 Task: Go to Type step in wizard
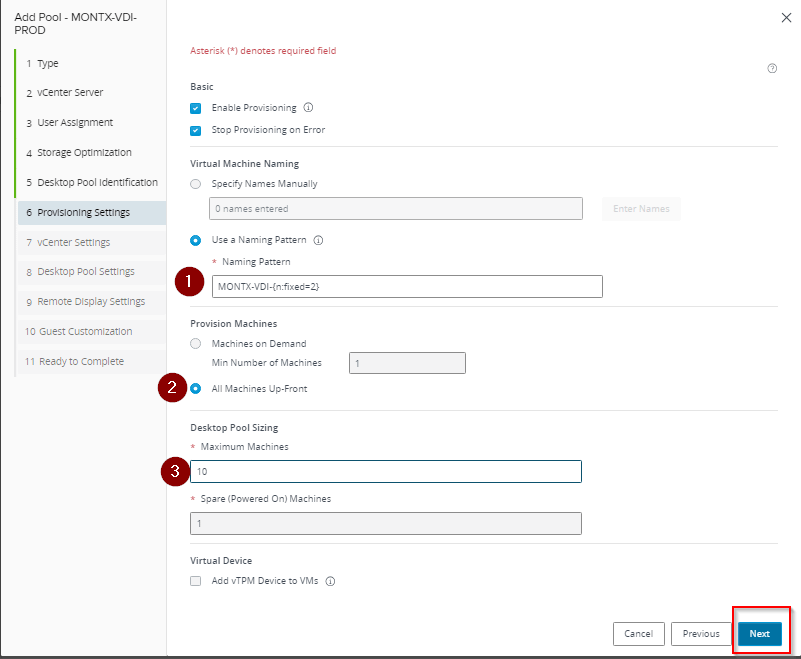point(48,63)
